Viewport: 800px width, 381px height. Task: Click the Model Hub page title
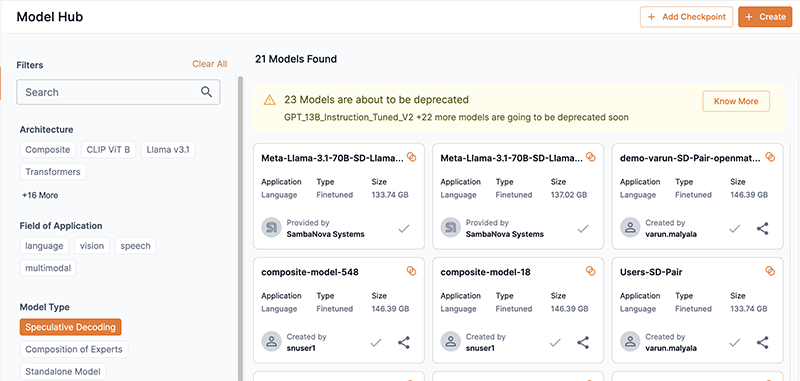coord(50,17)
